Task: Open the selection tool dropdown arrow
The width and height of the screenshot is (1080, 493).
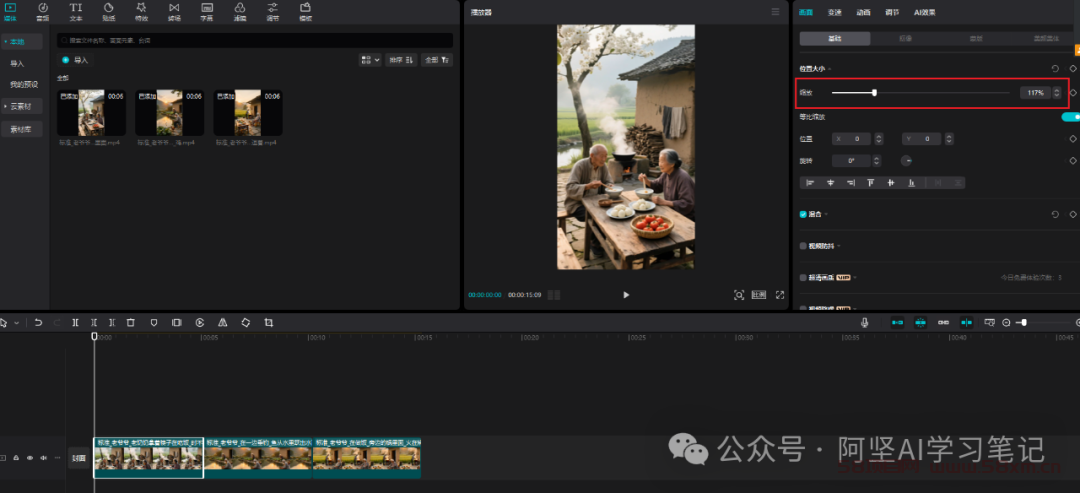Action: [x=17, y=322]
